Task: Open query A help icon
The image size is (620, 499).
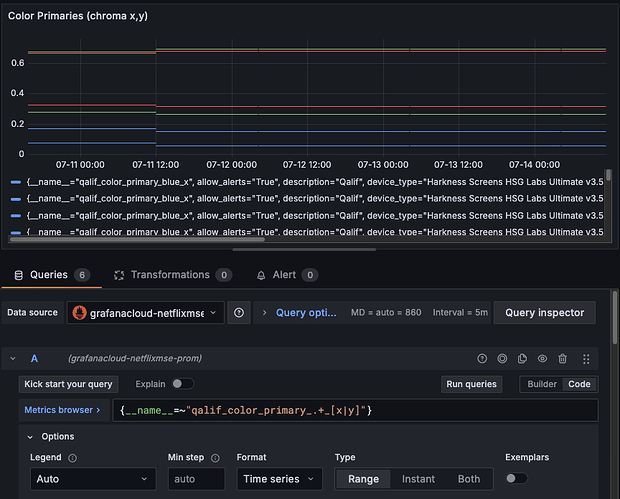Action: (482, 359)
